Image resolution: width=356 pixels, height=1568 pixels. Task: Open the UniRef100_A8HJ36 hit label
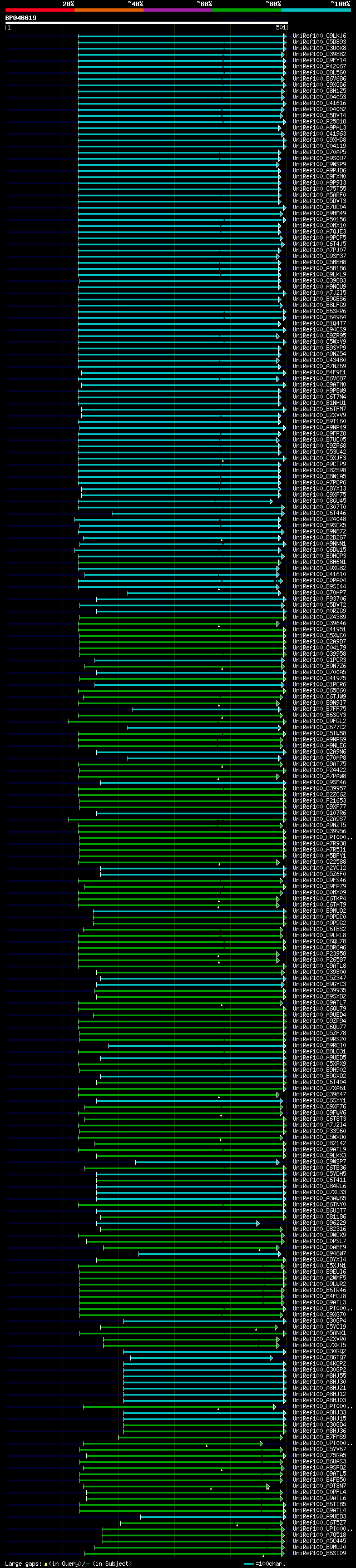click(319, 1431)
